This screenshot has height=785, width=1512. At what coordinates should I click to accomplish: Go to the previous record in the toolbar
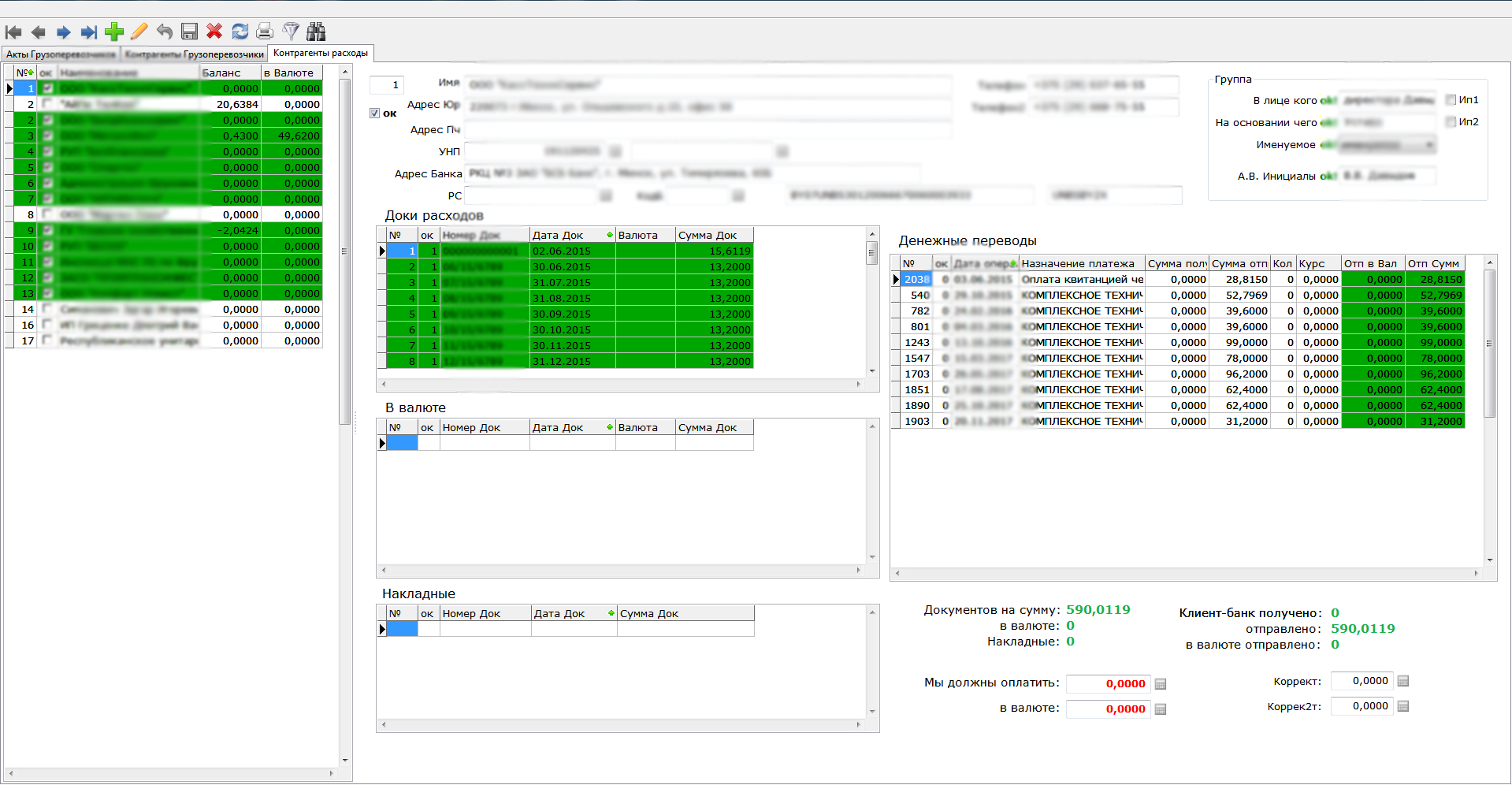tap(38, 32)
